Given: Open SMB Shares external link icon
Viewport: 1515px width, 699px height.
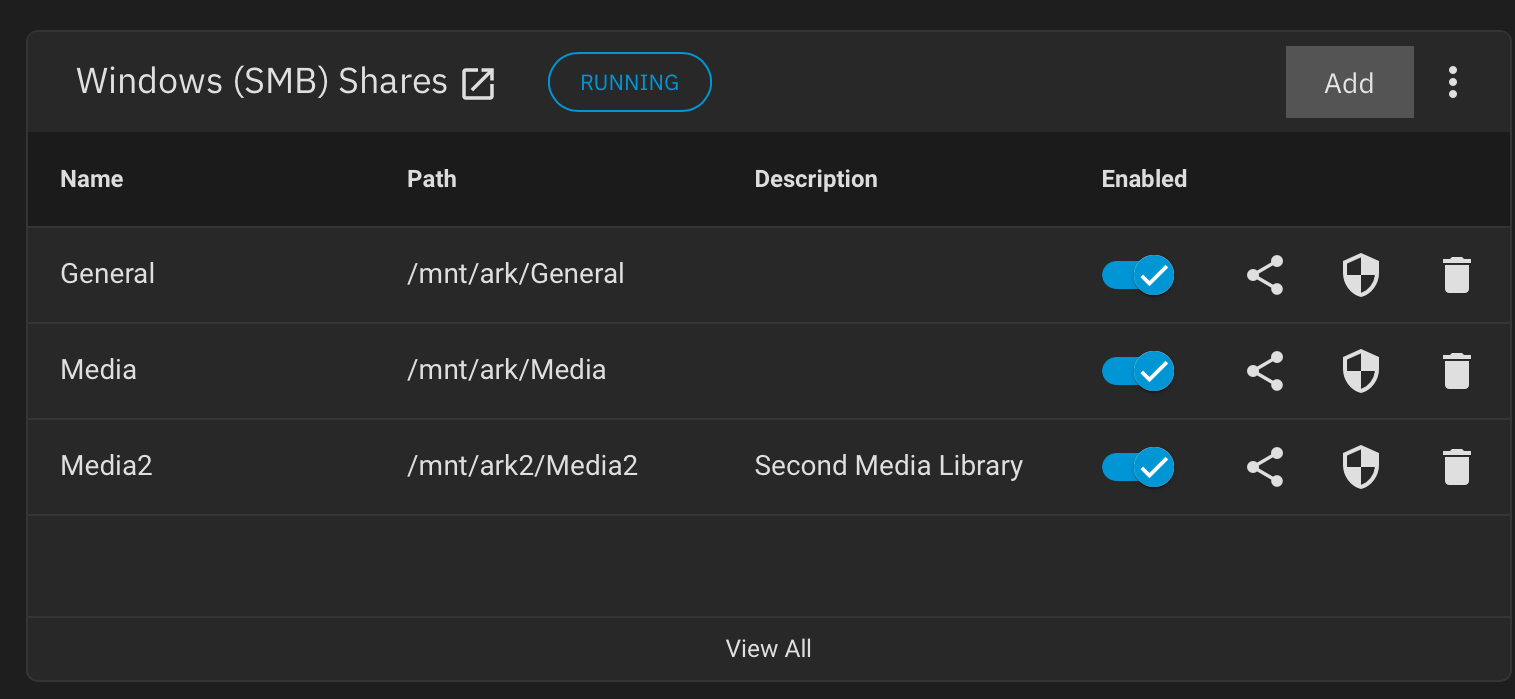Looking at the screenshot, I should (478, 84).
